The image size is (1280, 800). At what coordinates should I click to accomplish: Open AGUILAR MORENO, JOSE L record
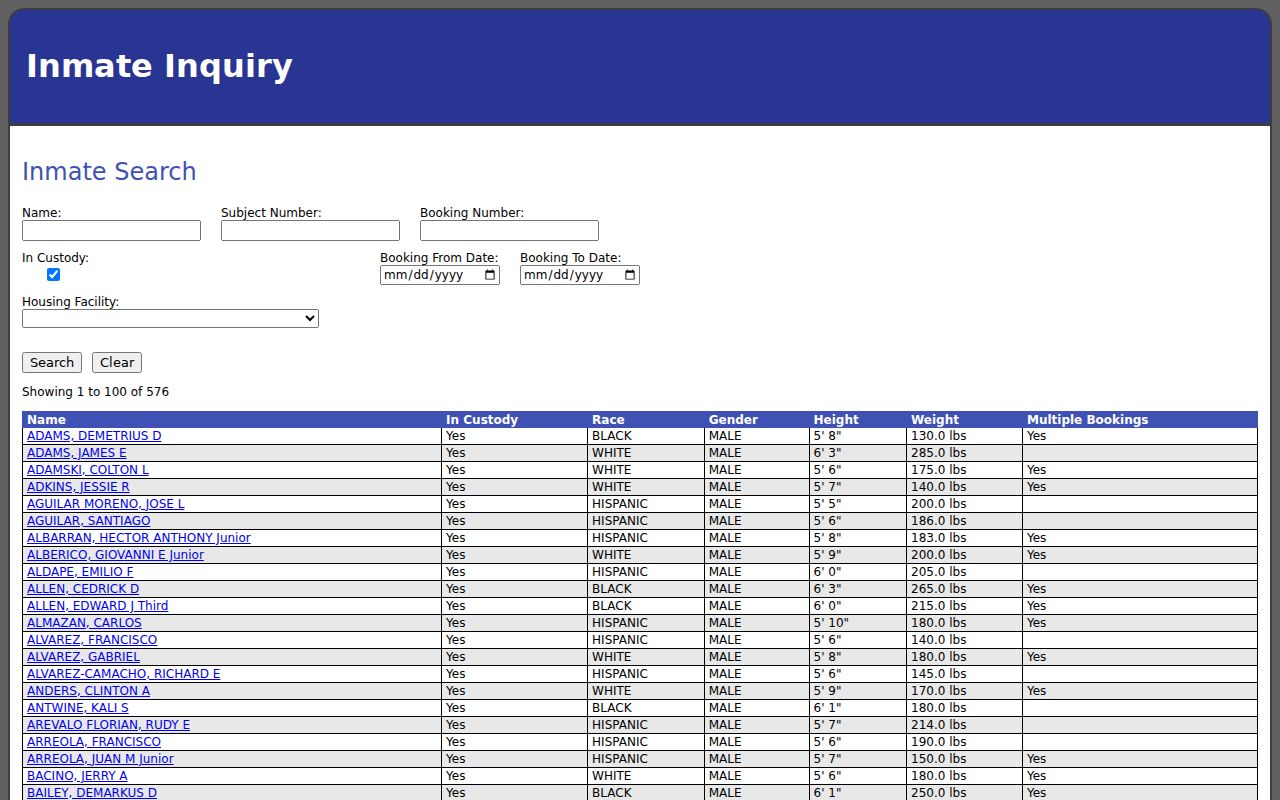(x=106, y=504)
